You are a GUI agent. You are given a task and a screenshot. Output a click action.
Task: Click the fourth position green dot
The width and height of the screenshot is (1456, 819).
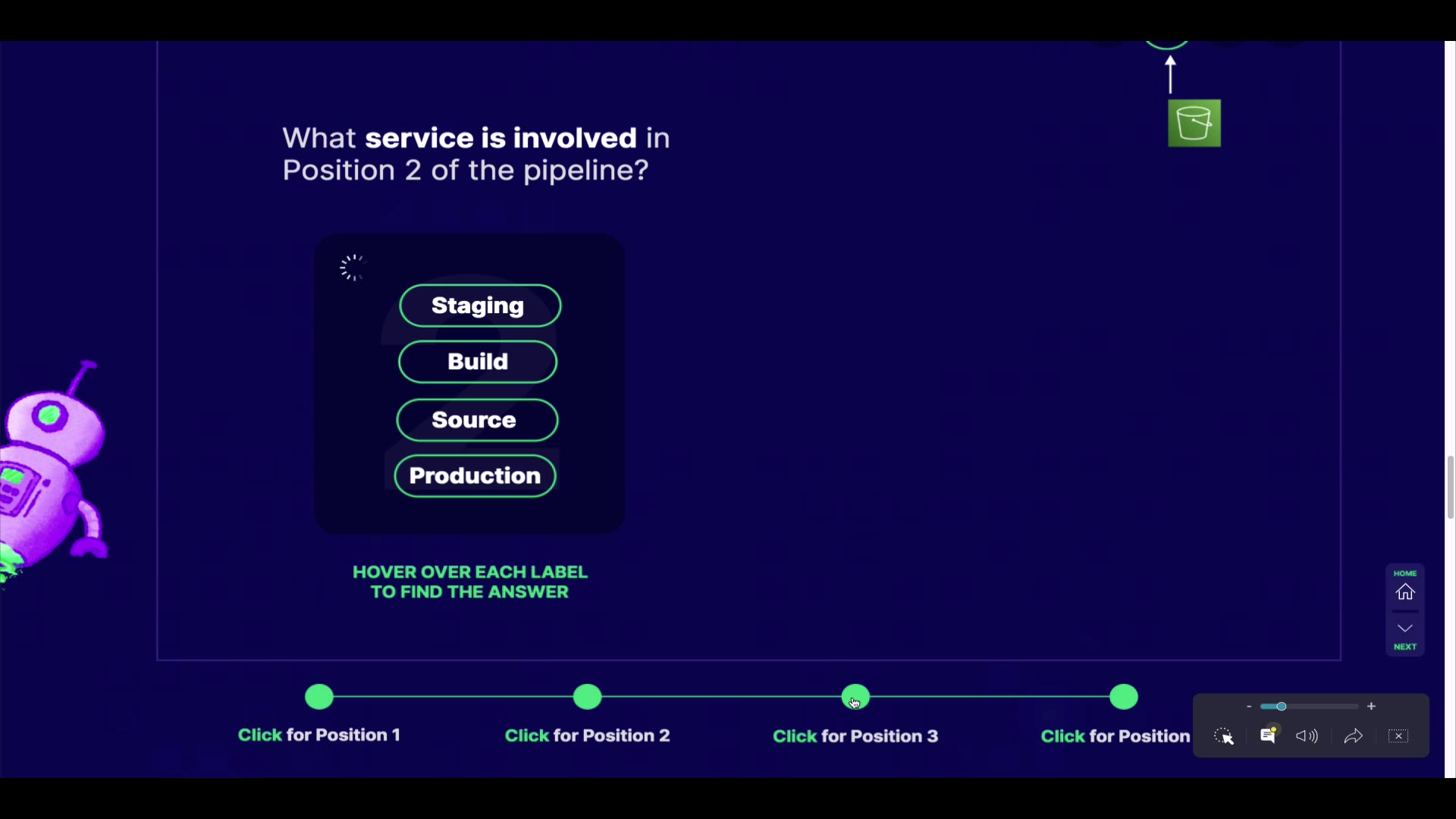tap(1124, 697)
